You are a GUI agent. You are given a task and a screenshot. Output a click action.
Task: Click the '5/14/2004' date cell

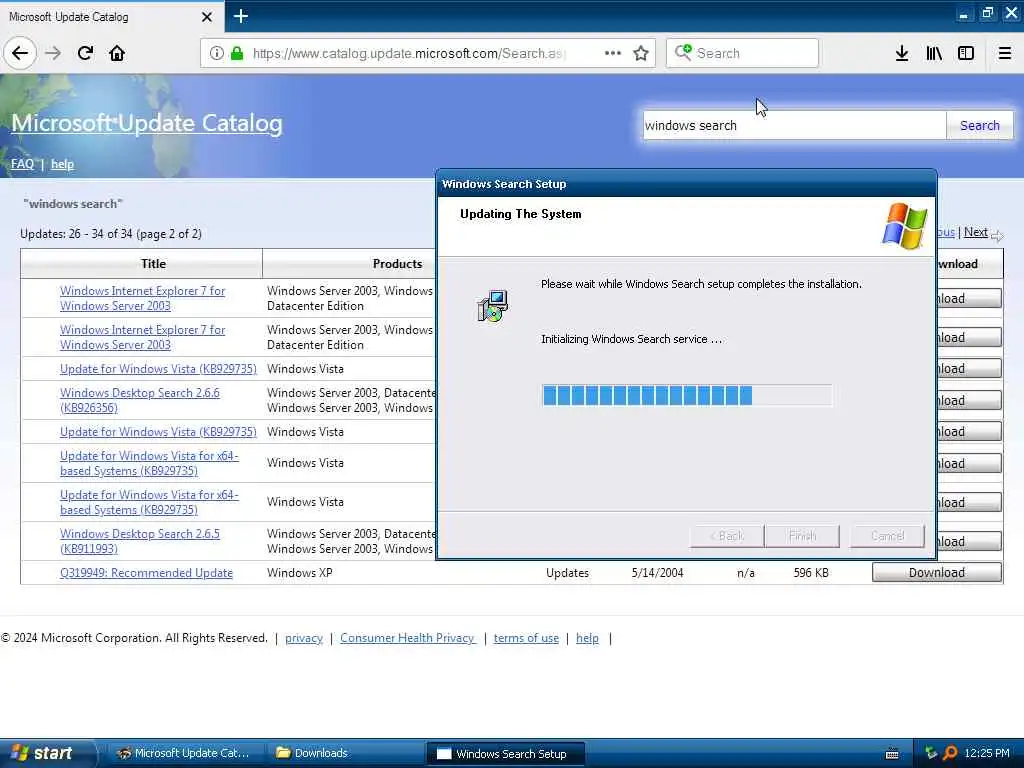(657, 573)
